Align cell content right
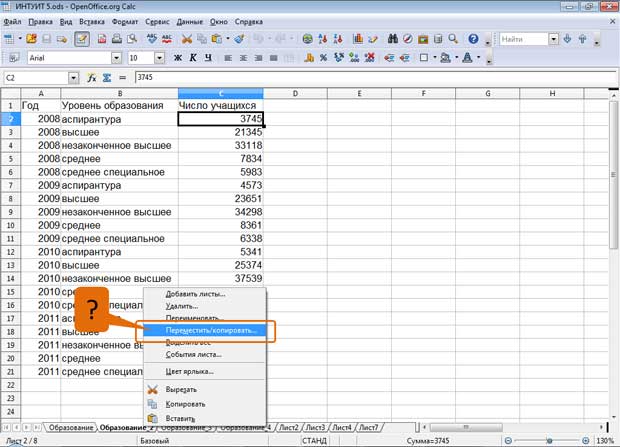The image size is (620, 447). click(x=258, y=58)
